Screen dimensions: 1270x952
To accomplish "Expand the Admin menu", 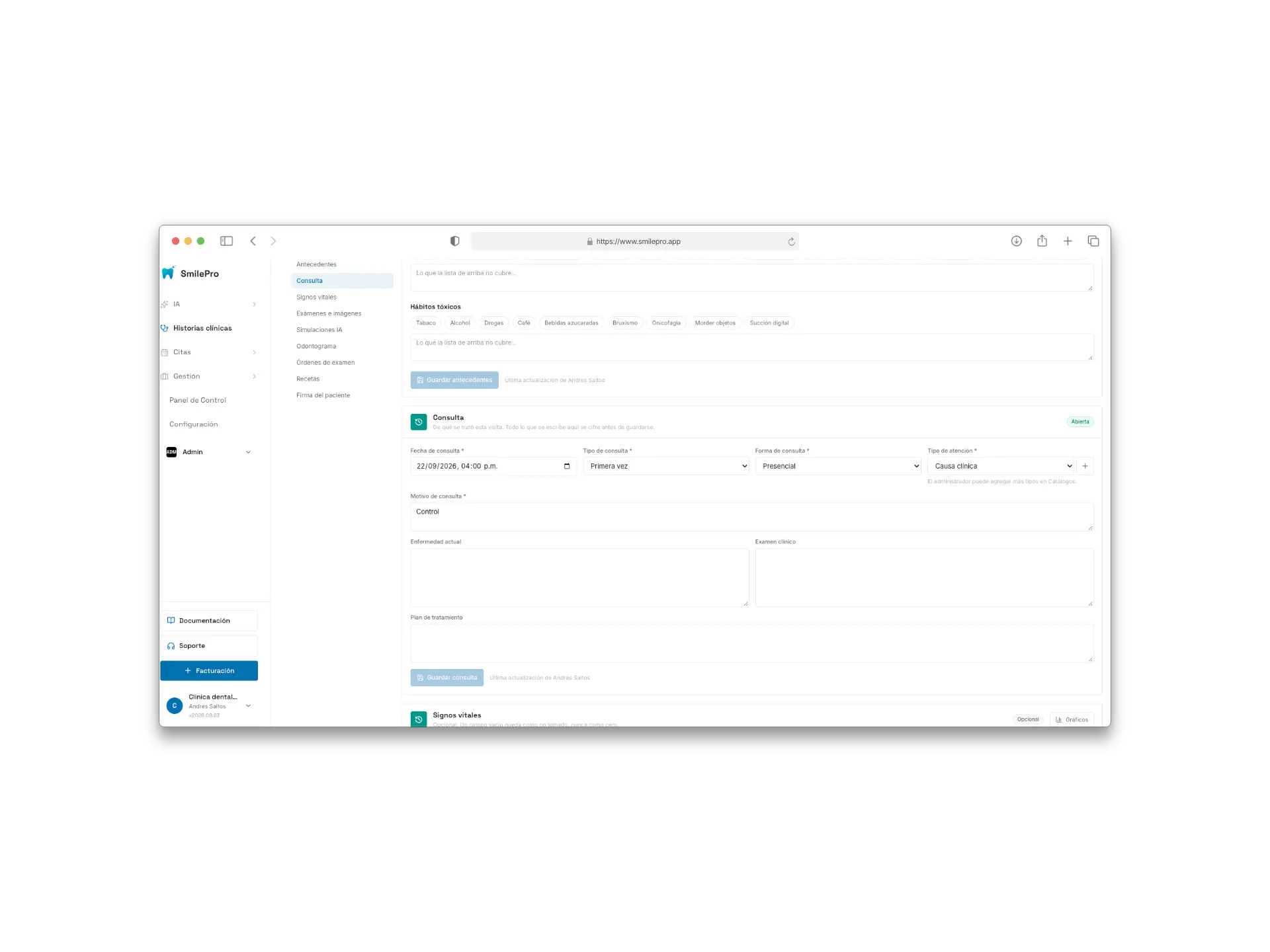I will (209, 452).
